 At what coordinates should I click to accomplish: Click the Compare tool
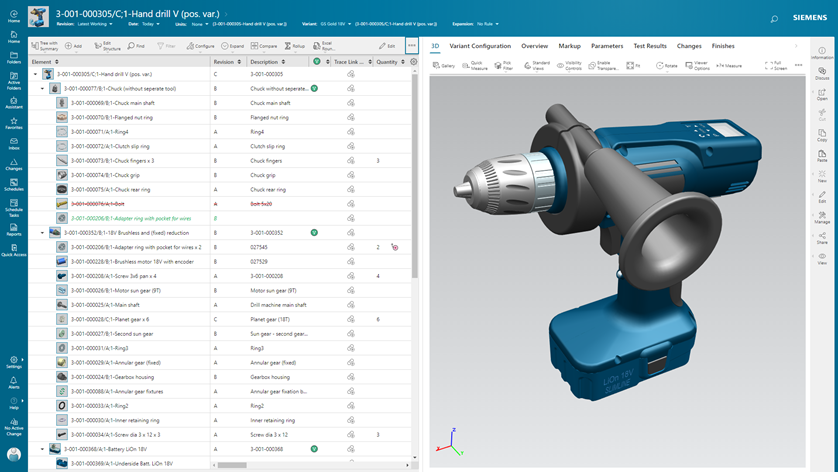(264, 46)
